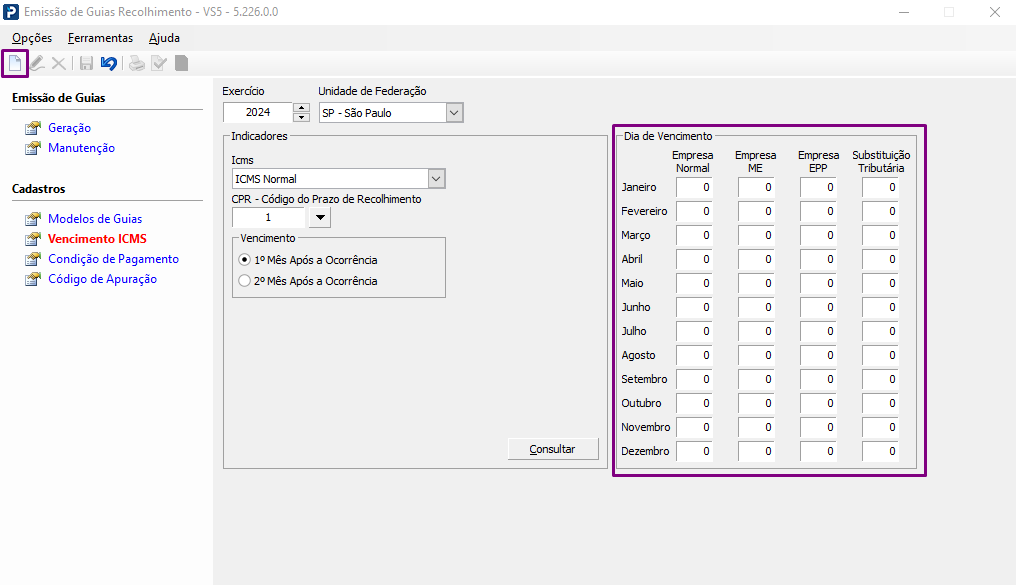Open Modelos de Guias link
The image size is (1016, 585).
click(95, 219)
